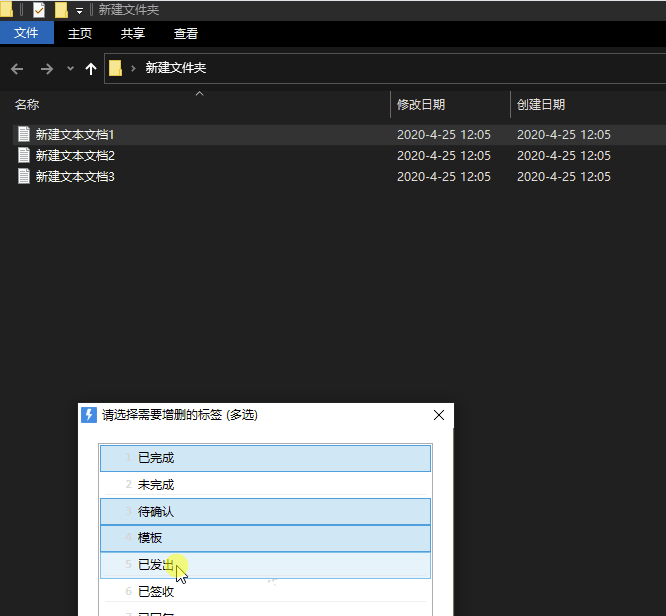Click the Properties icon in quick access toolbar
The image size is (666, 616).
[x=39, y=10]
